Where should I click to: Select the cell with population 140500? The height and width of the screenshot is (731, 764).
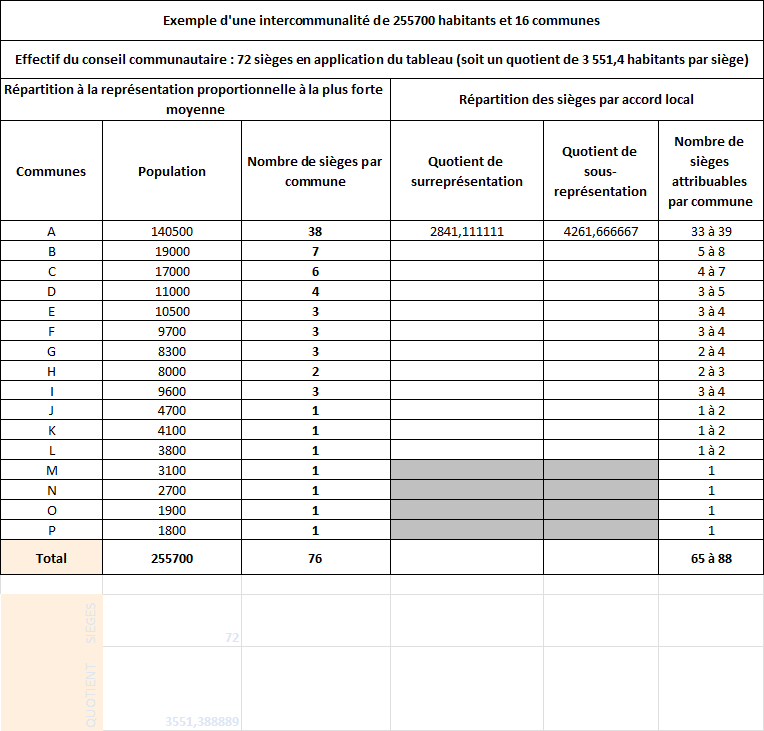(172, 231)
